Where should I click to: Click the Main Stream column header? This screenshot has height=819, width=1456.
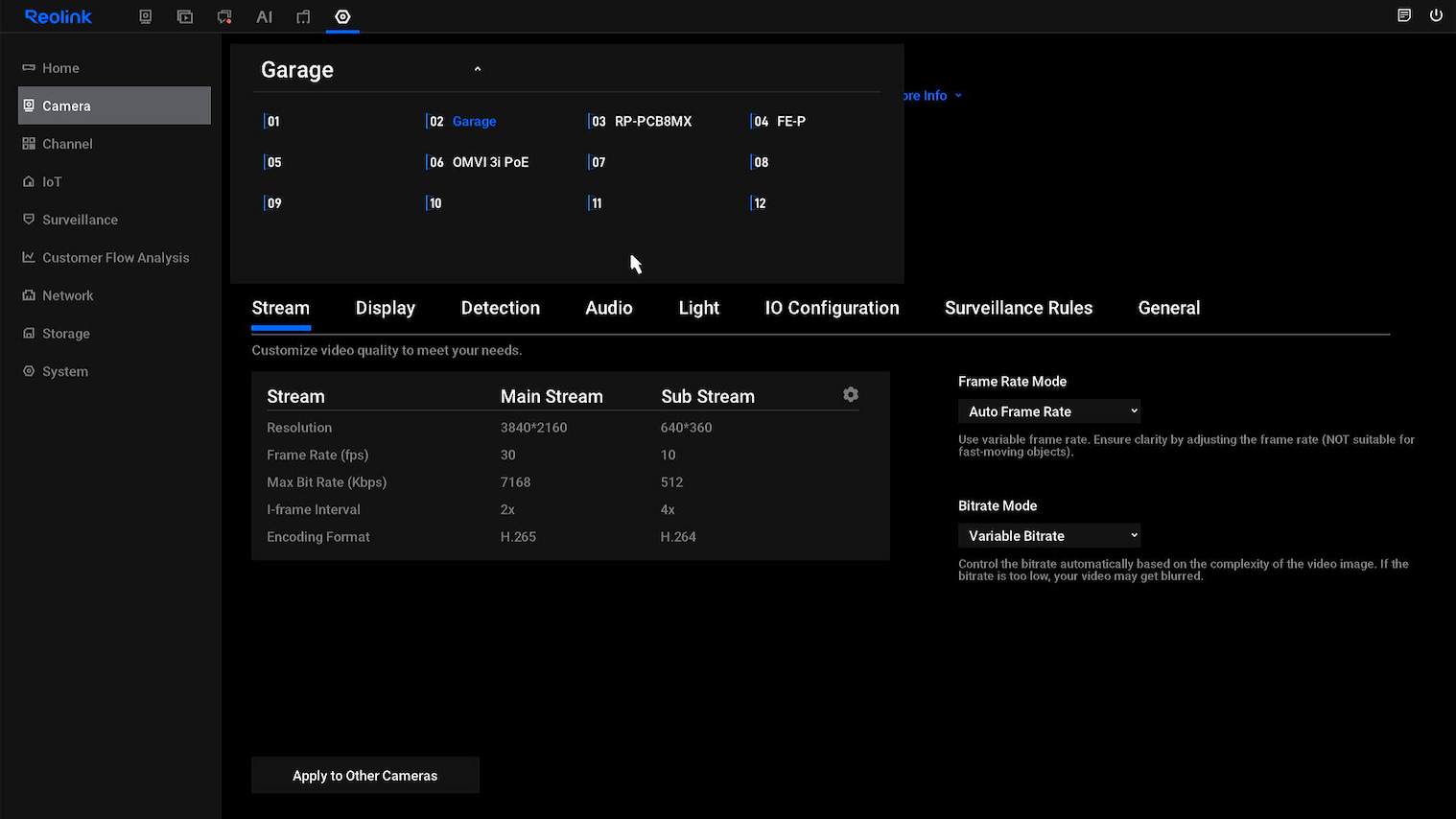[x=552, y=397]
